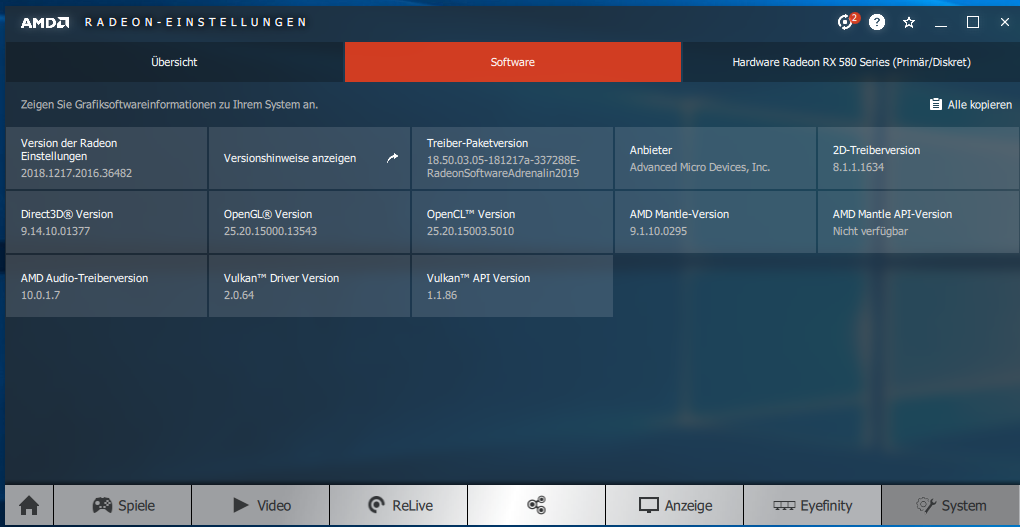Open the Video play section

pyautogui.click(x=261, y=506)
